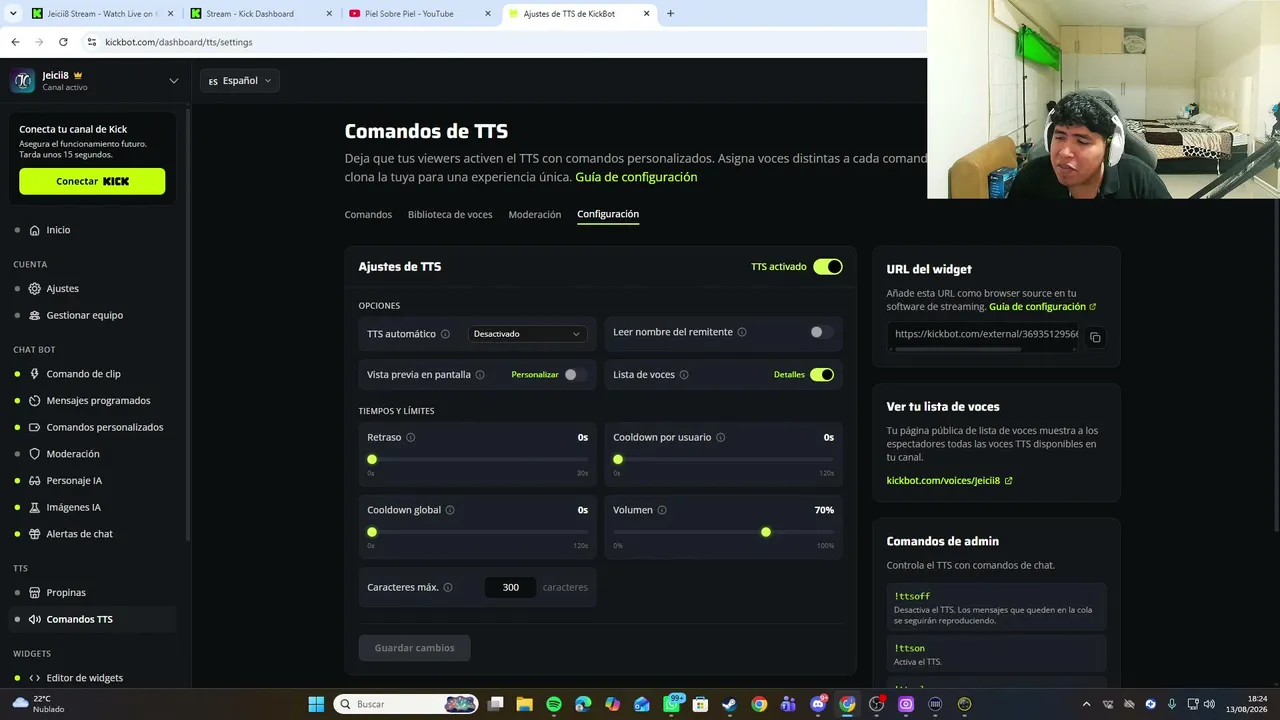Open the Guía de configuración link in the header

[x=636, y=177]
